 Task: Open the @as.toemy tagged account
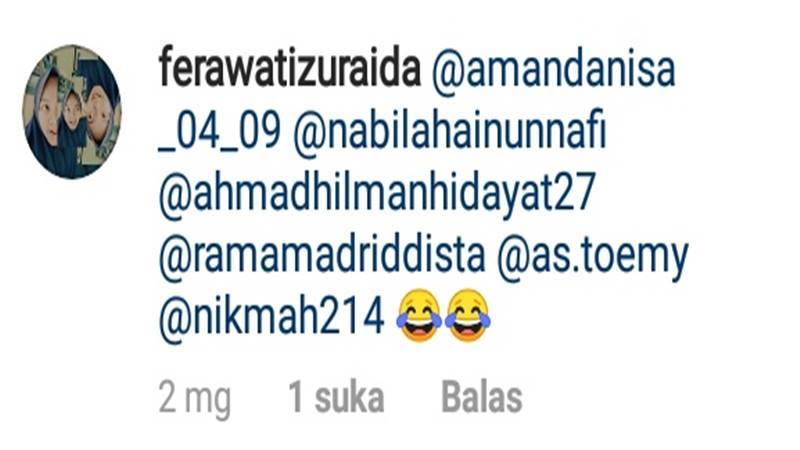(x=593, y=258)
